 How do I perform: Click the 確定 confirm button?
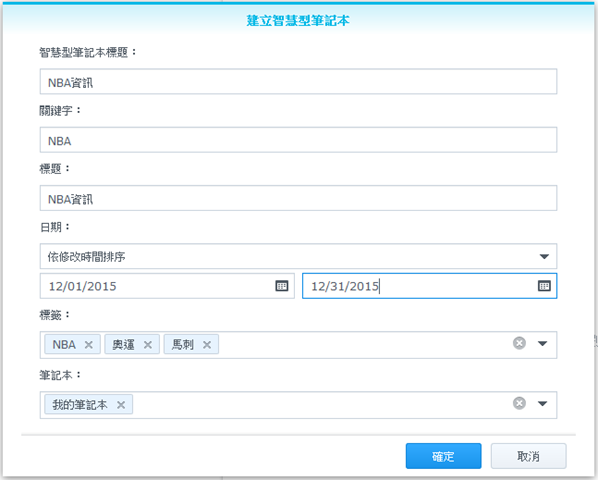tap(443, 456)
